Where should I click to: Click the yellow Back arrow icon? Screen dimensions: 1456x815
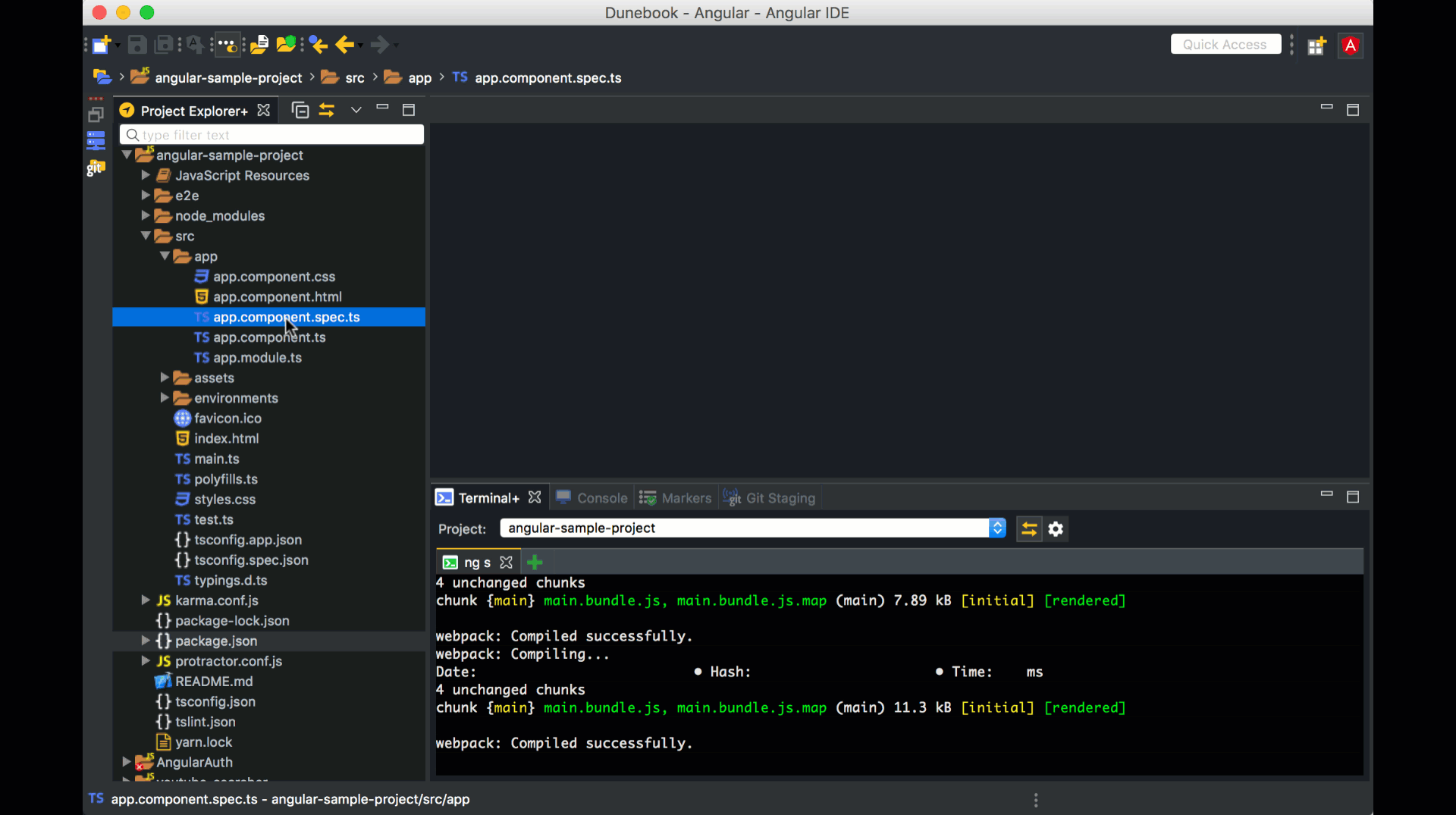344,45
